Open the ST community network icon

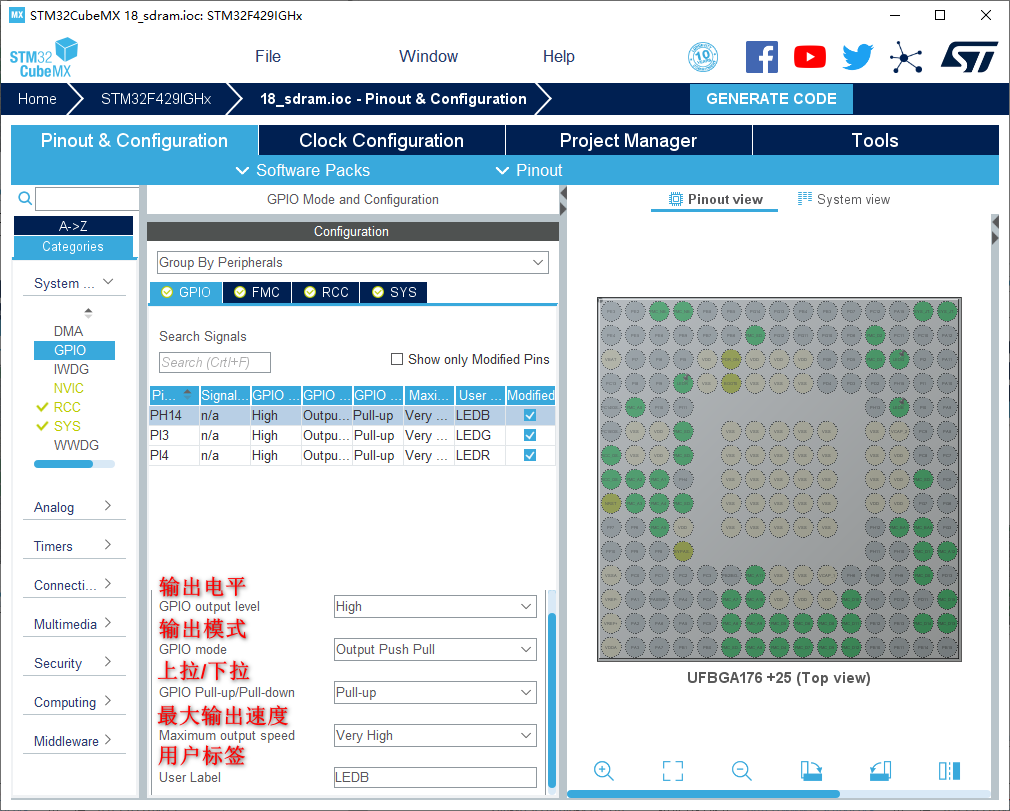pyautogui.click(x=906, y=57)
